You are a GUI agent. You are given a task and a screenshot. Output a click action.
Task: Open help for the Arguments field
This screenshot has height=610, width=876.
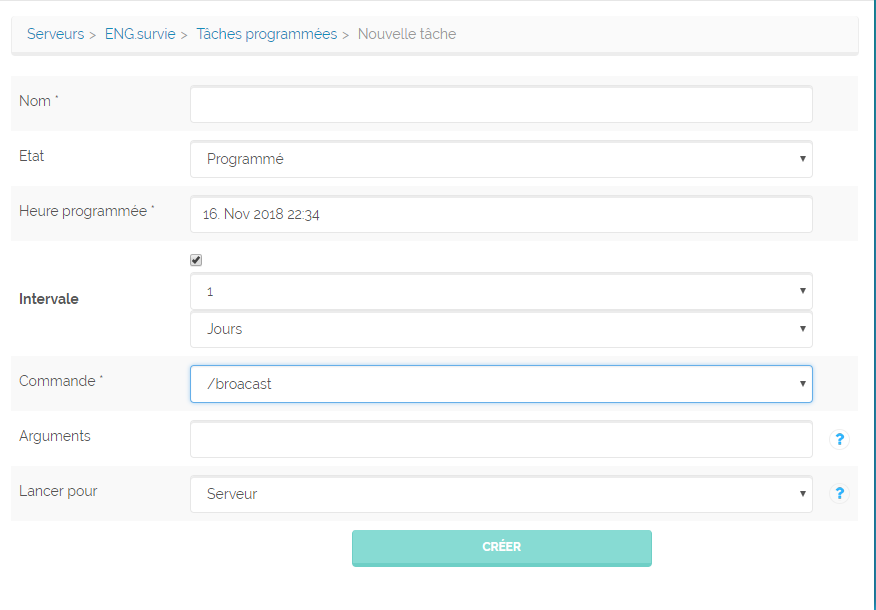839,439
